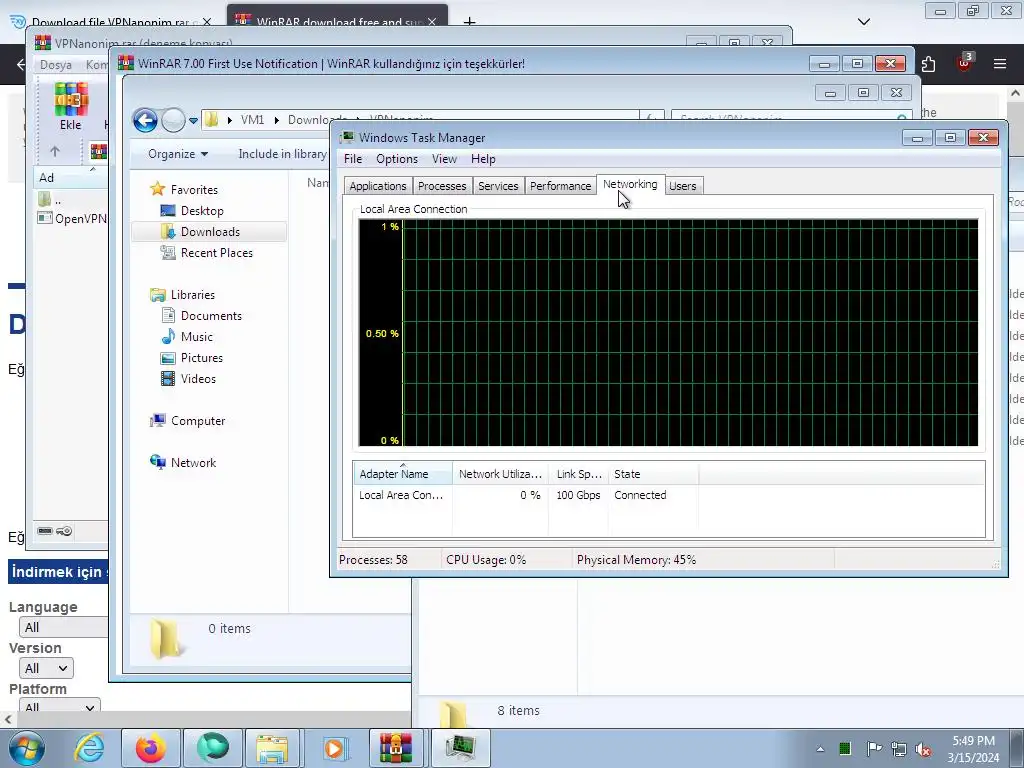The image size is (1024, 768).
Task: Click the State column header
Action: (653, 473)
